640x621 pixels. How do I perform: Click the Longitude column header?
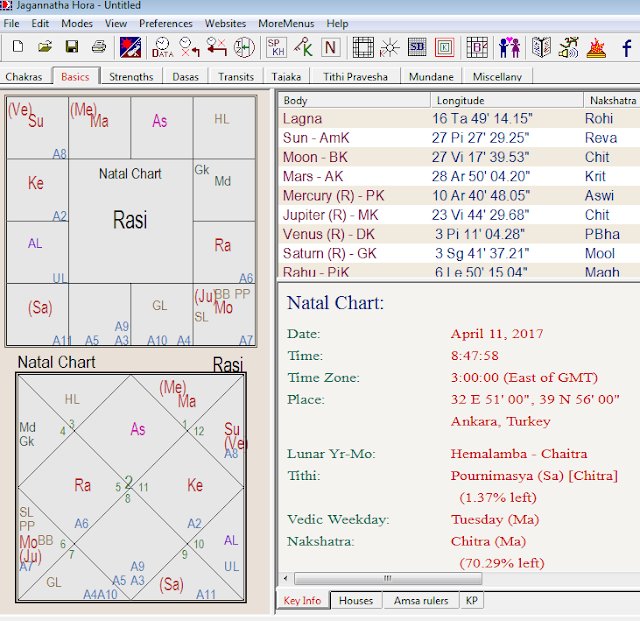(x=507, y=100)
